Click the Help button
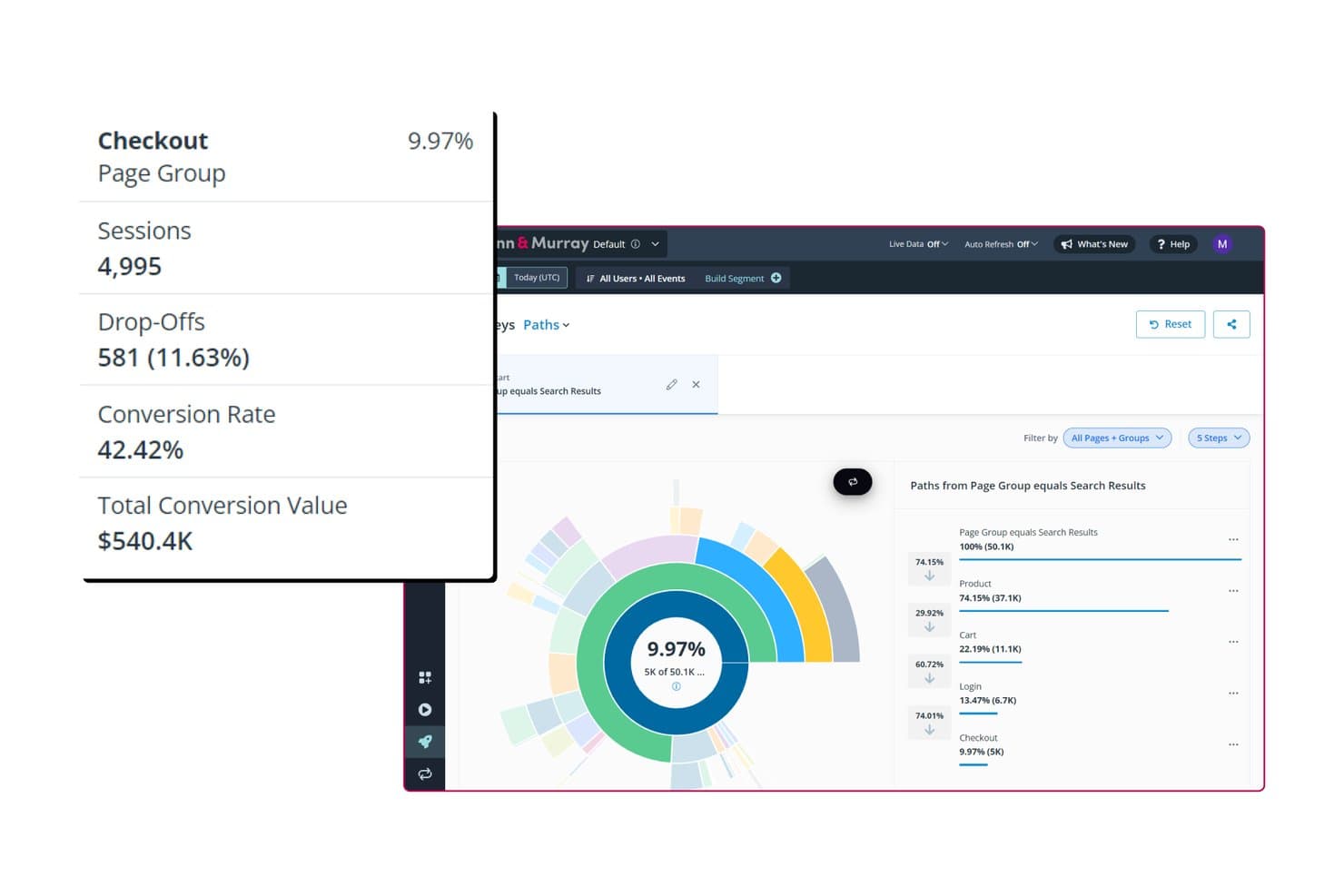1344x896 pixels. coord(1173,244)
